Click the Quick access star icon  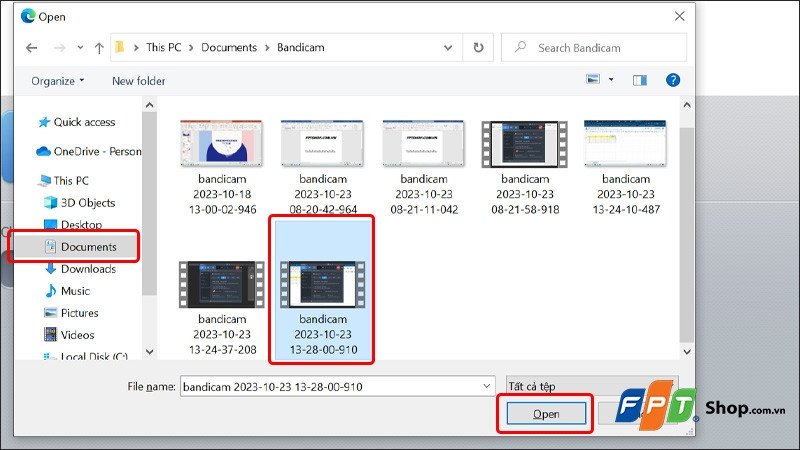pos(44,122)
